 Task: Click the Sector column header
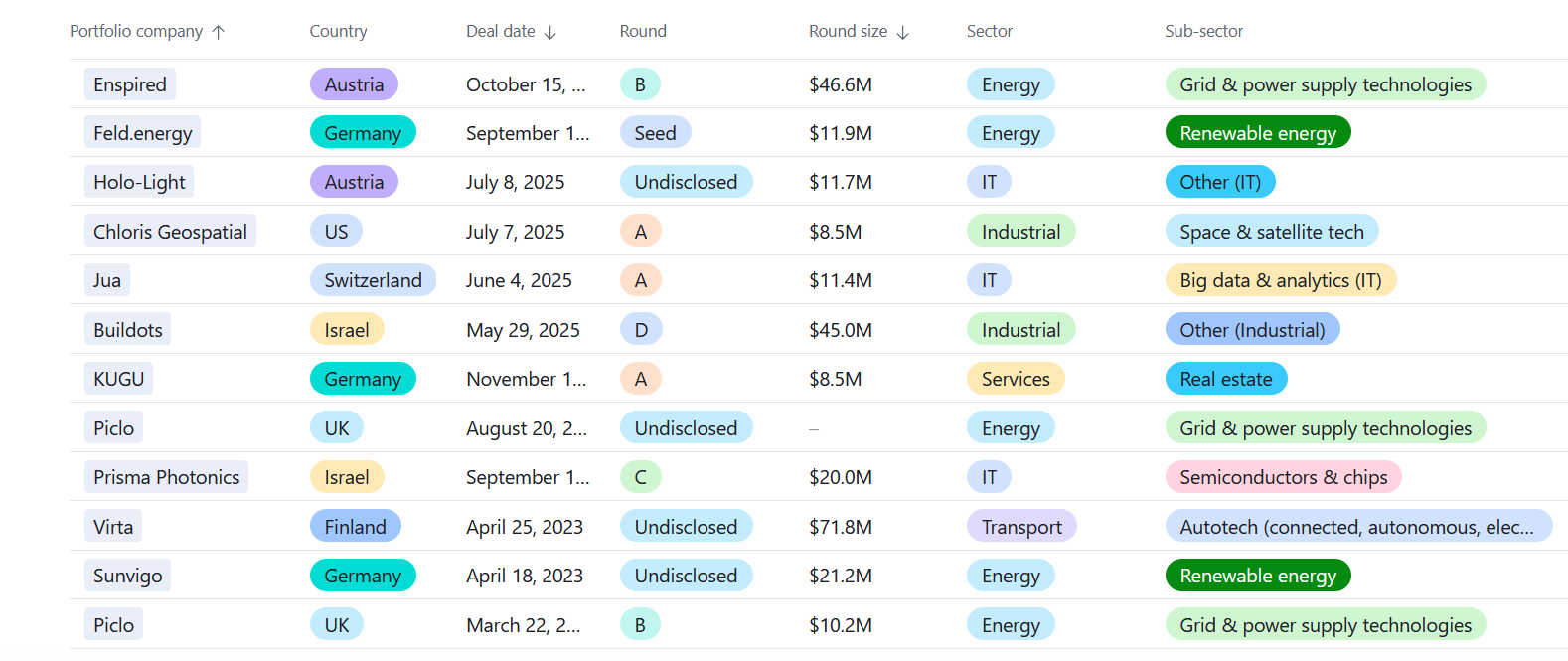coord(989,32)
